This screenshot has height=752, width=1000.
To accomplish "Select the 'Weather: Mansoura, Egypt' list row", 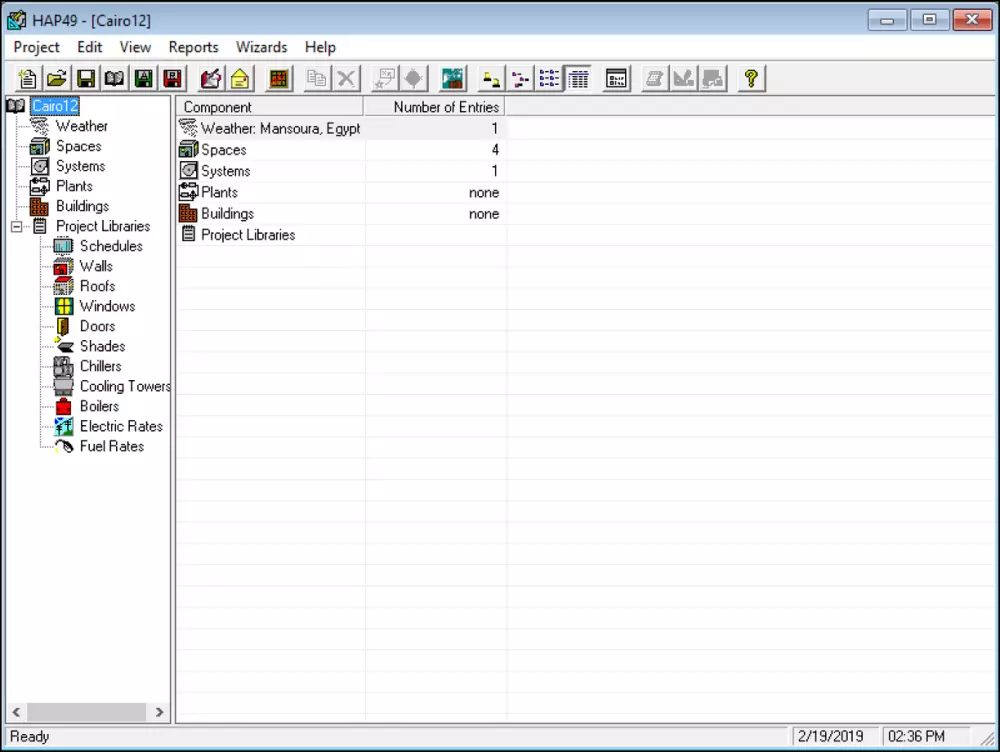I will [x=341, y=128].
